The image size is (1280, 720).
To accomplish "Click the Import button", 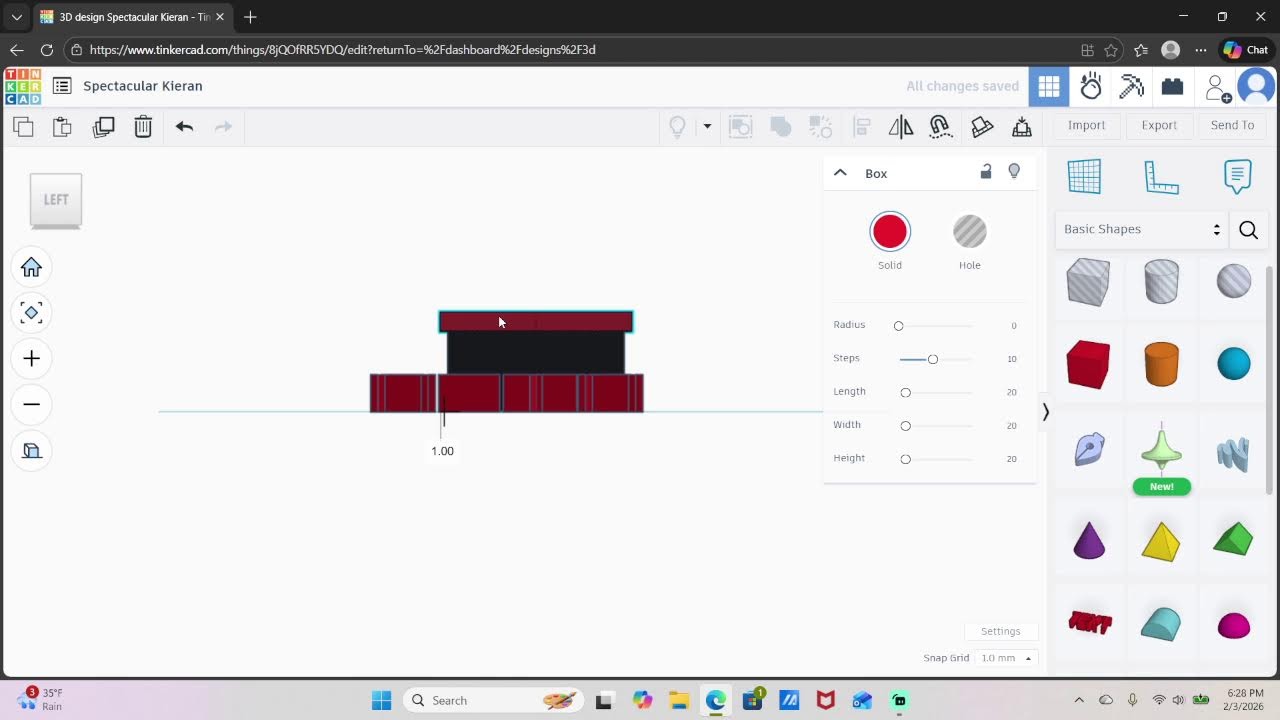I will [x=1086, y=125].
